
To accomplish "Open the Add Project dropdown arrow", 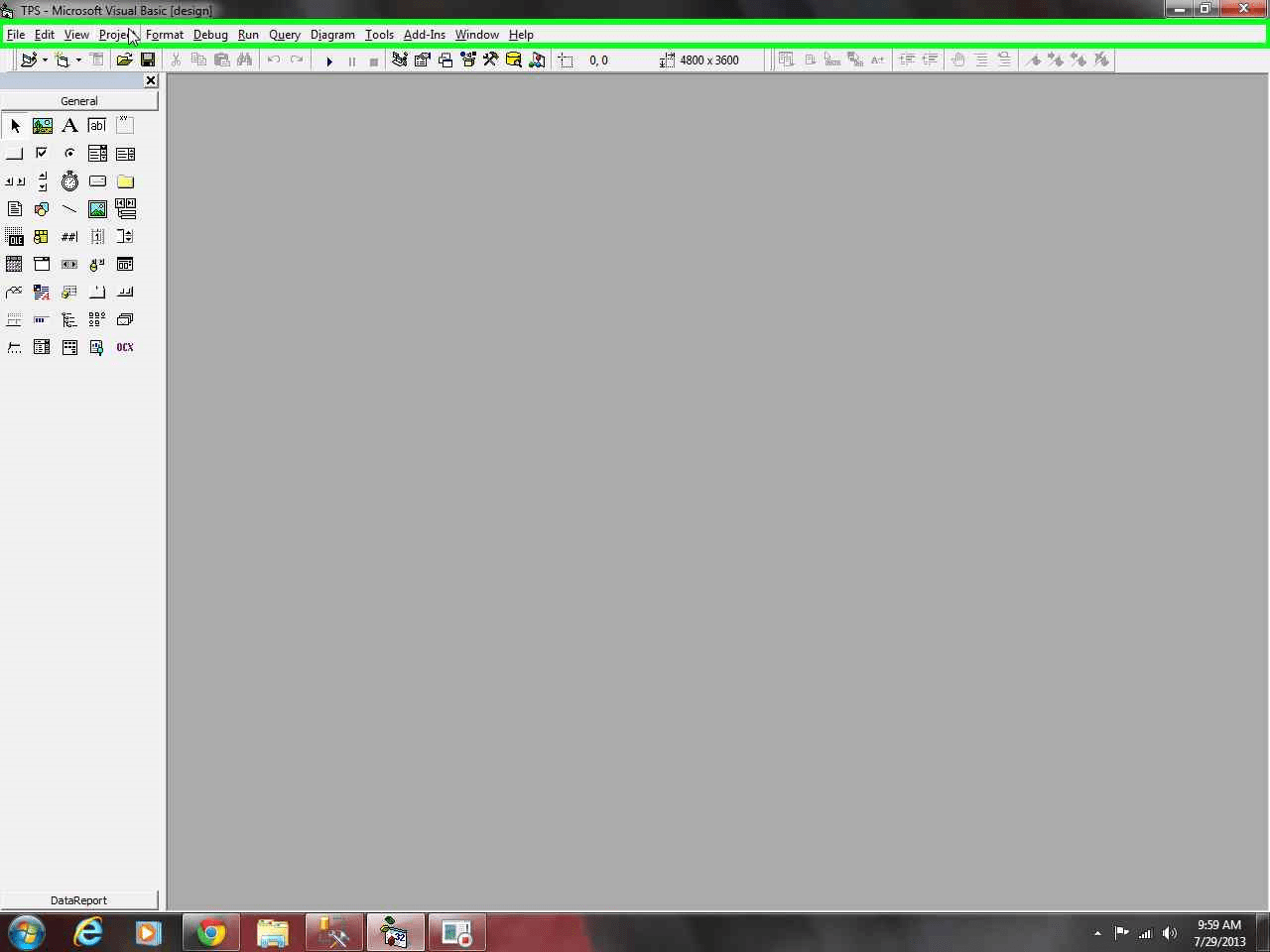I will [x=45, y=60].
